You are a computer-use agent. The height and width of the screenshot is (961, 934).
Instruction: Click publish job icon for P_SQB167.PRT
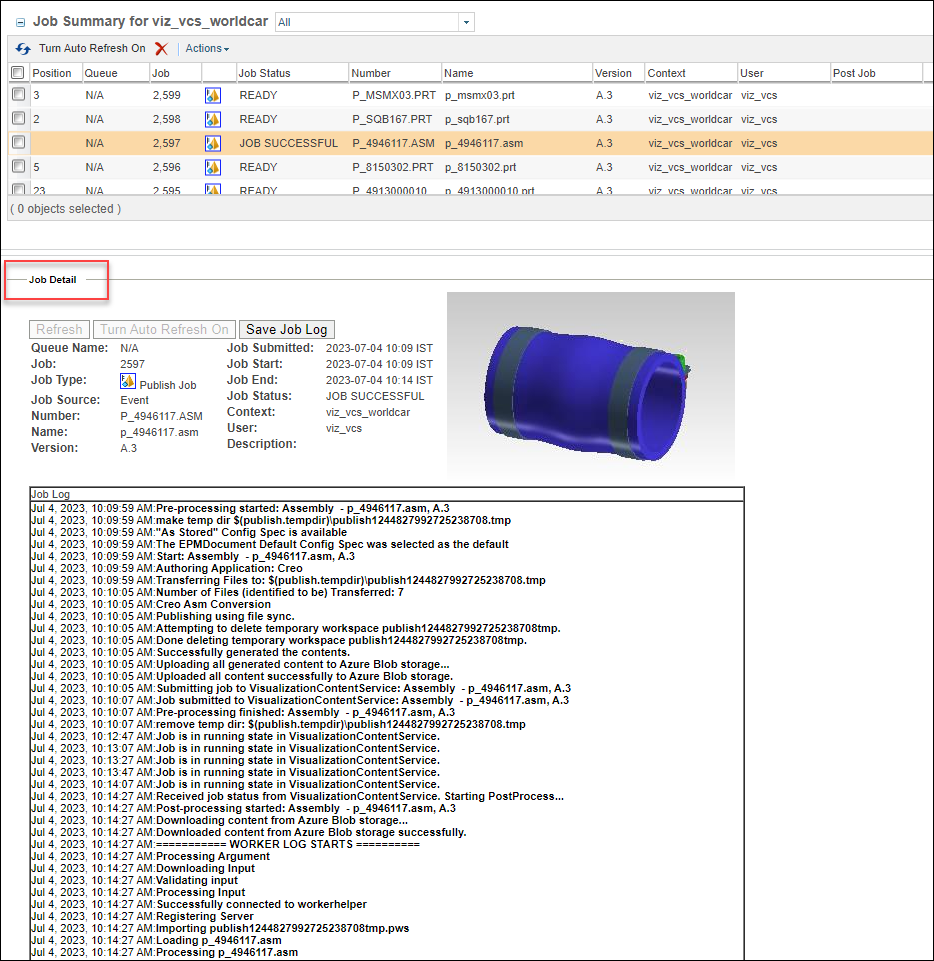[213, 120]
